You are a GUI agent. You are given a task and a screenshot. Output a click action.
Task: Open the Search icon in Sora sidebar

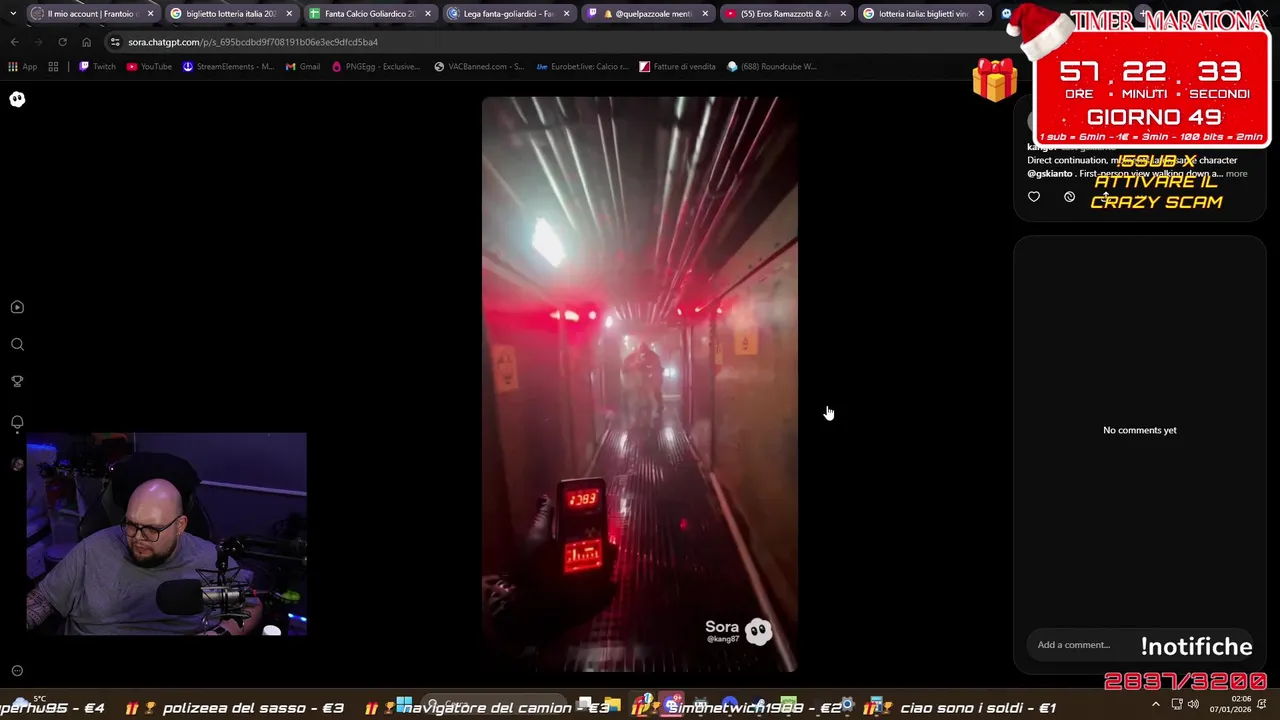17,344
